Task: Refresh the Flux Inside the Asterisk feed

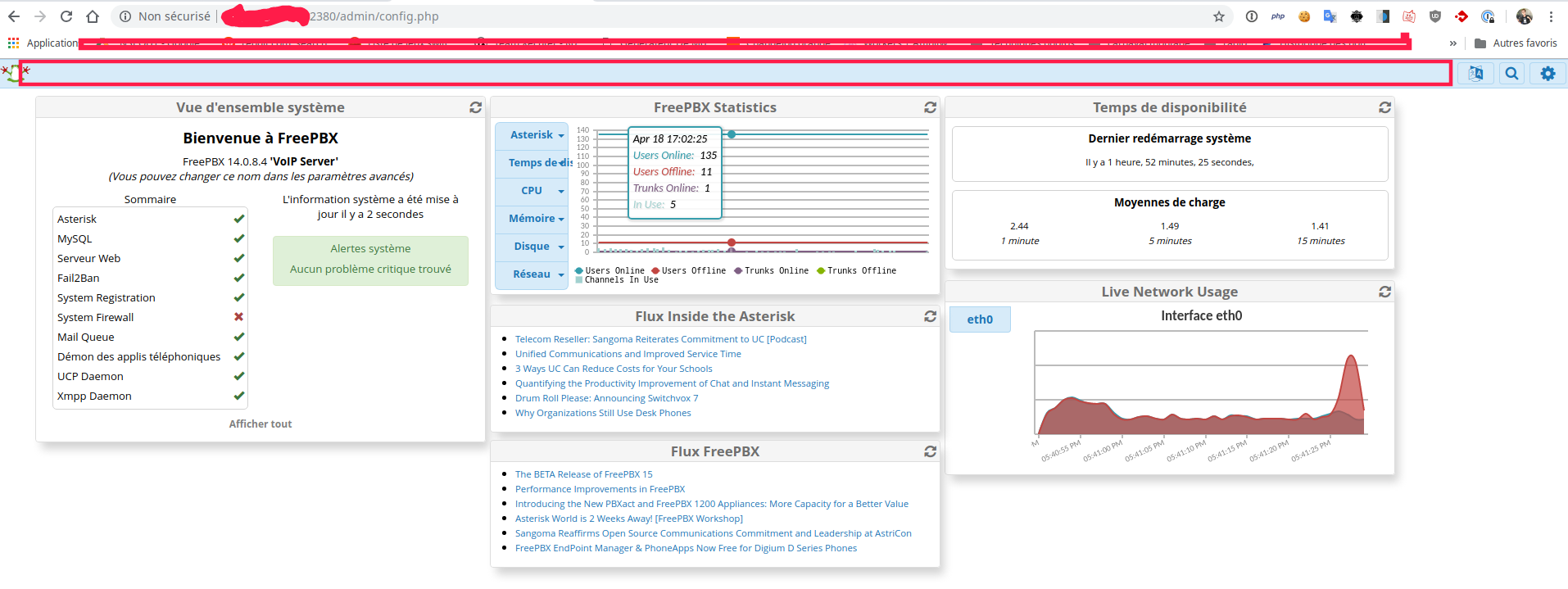Action: pos(930,316)
